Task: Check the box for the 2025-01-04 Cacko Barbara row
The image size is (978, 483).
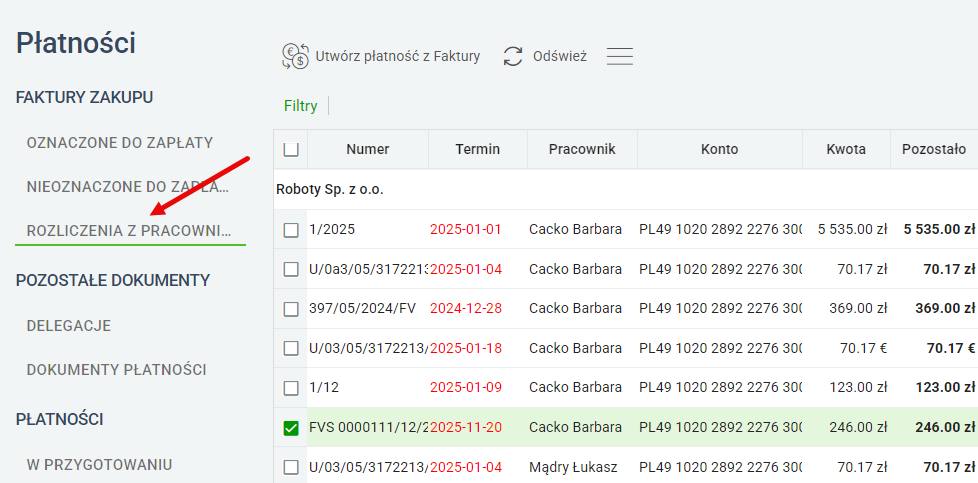Action: click(291, 269)
